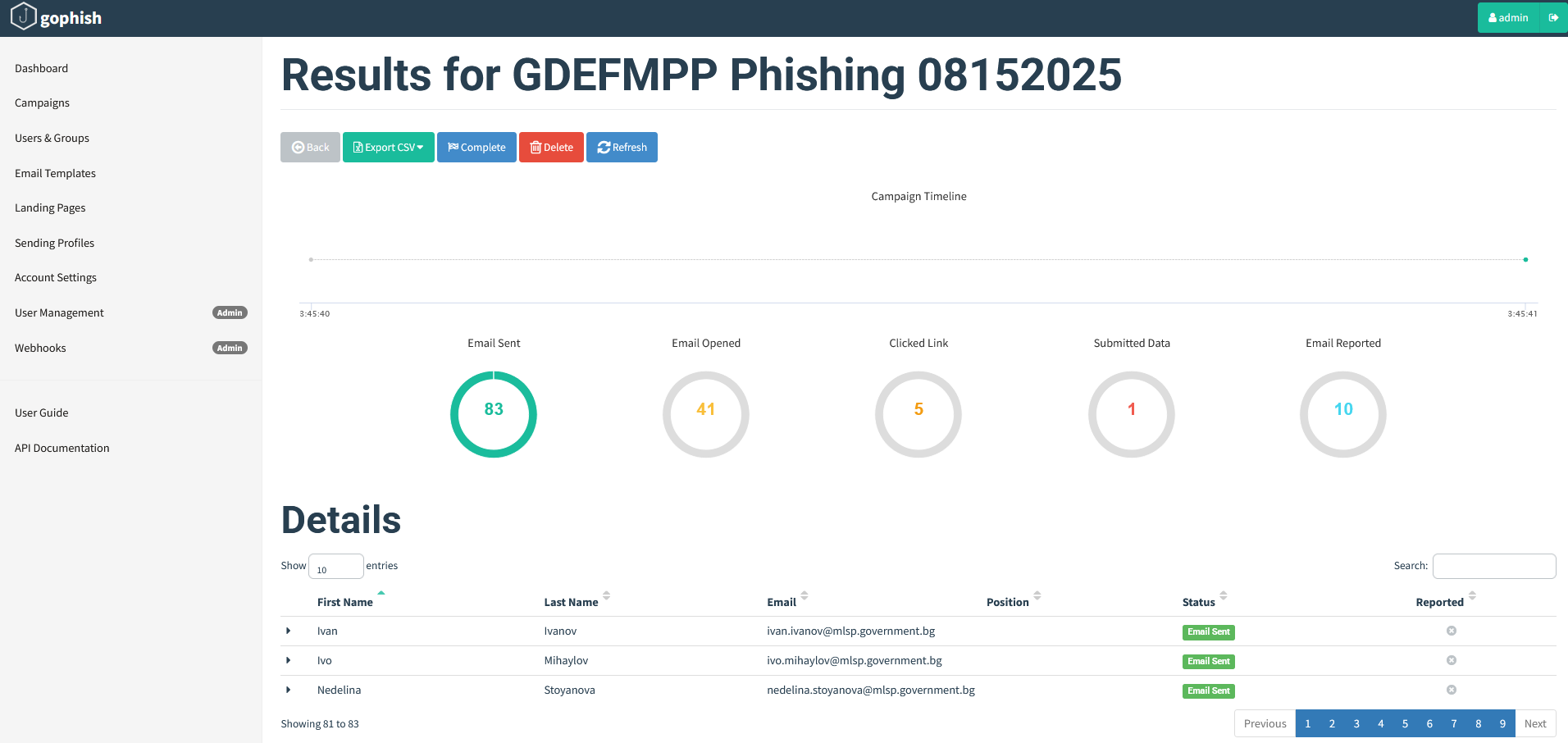Click the Email Sent donut chart
1568x743 pixels.
pos(494,414)
